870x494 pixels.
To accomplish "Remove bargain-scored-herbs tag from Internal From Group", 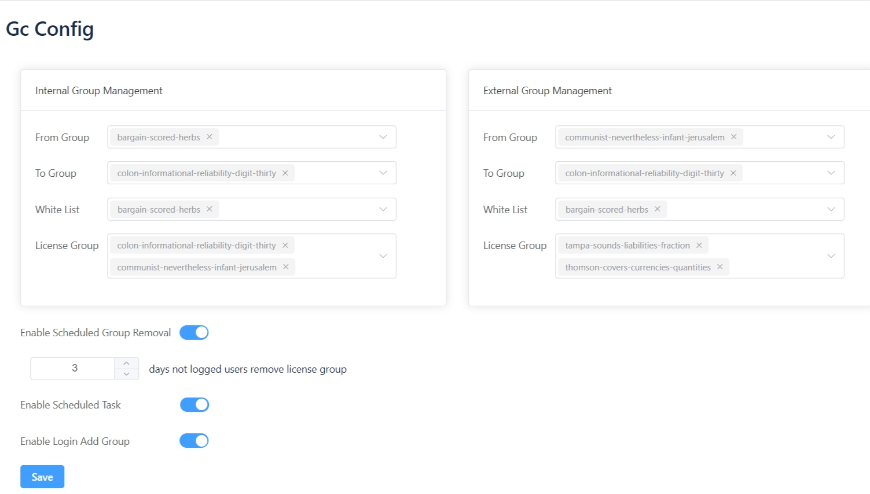I will point(210,137).
